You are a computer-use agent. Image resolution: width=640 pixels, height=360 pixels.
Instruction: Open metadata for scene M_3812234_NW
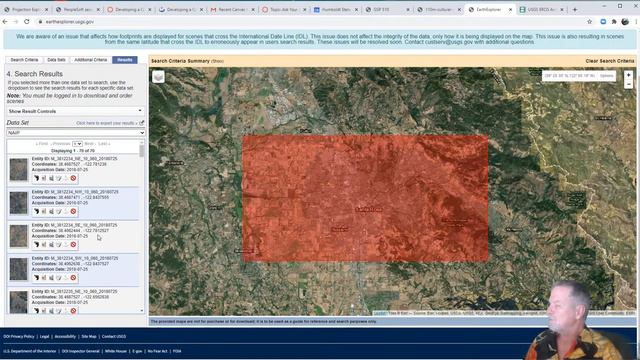point(58,211)
